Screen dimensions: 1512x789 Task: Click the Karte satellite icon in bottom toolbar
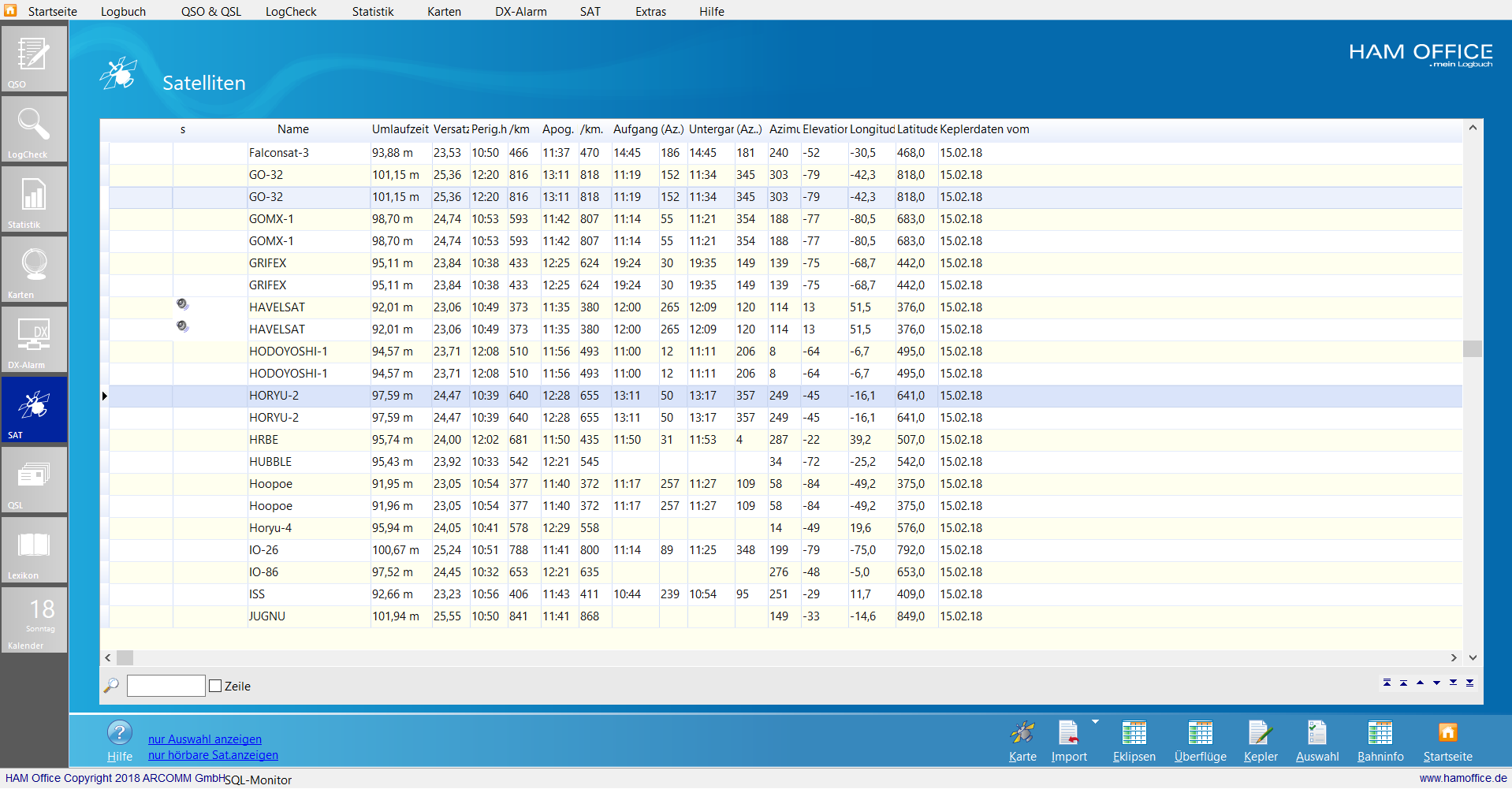(x=1022, y=732)
